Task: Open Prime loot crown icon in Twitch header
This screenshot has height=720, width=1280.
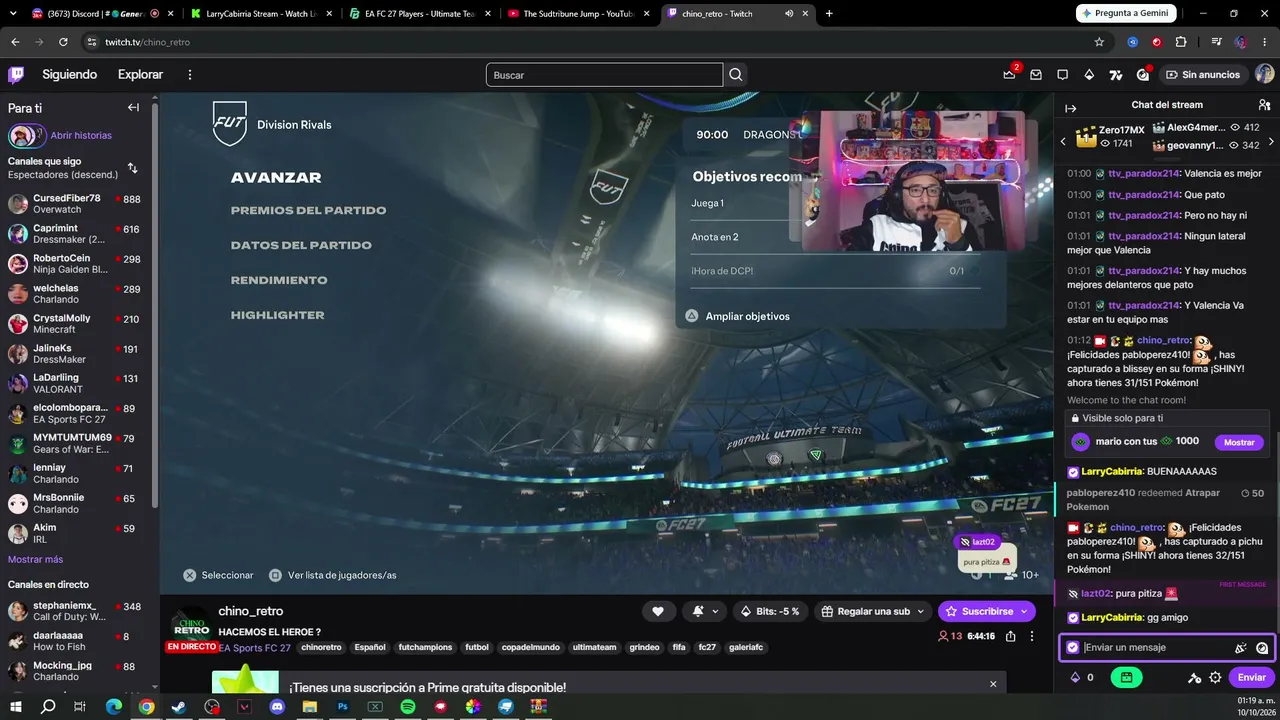Action: pyautogui.click(x=1009, y=75)
